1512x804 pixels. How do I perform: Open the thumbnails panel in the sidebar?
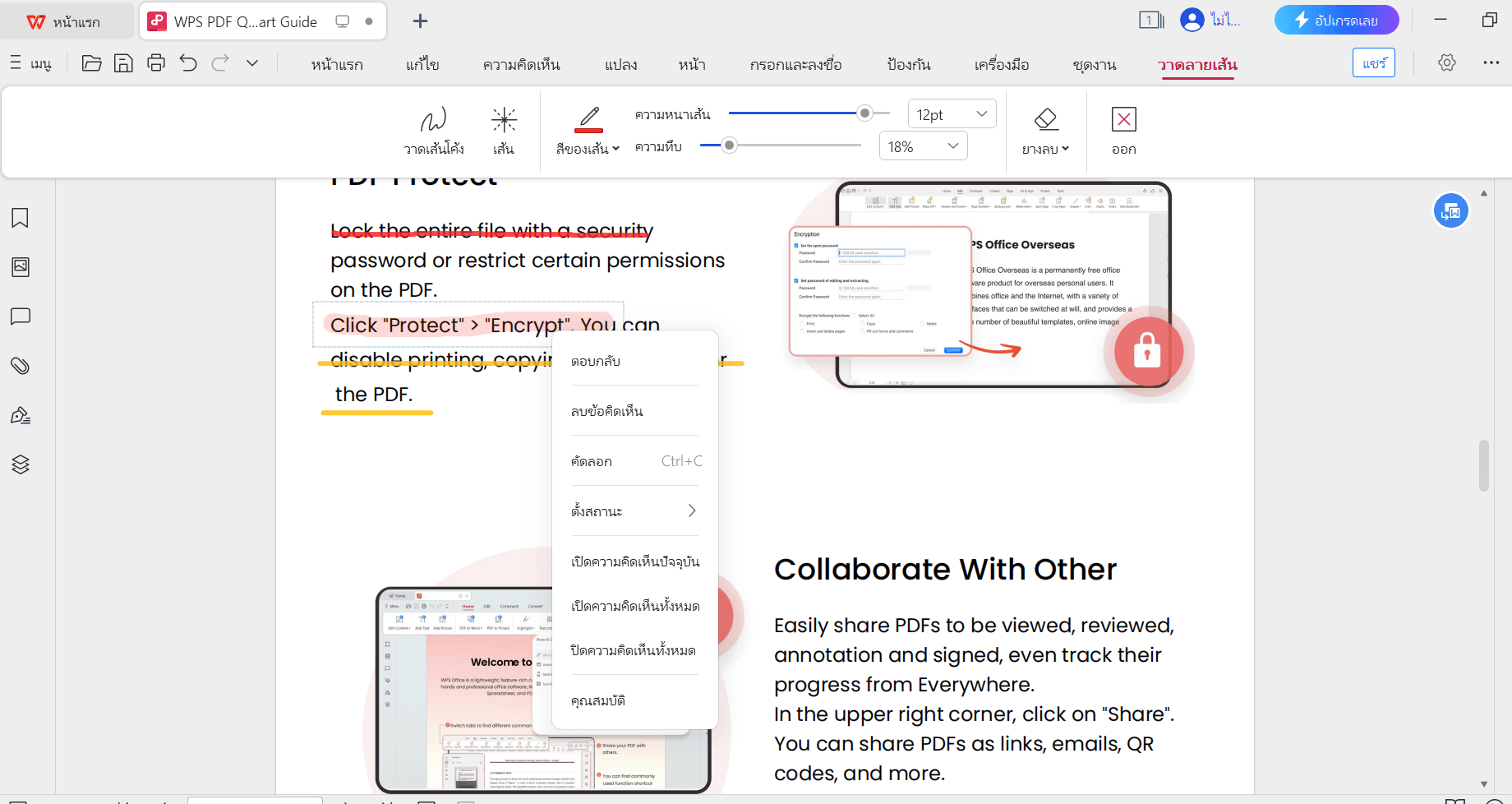21,267
